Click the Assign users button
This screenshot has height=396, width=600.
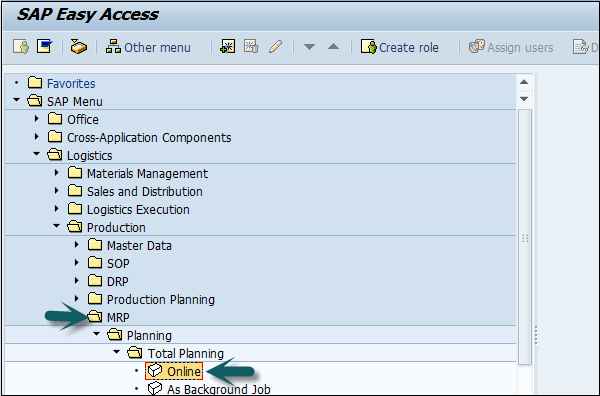(511, 47)
